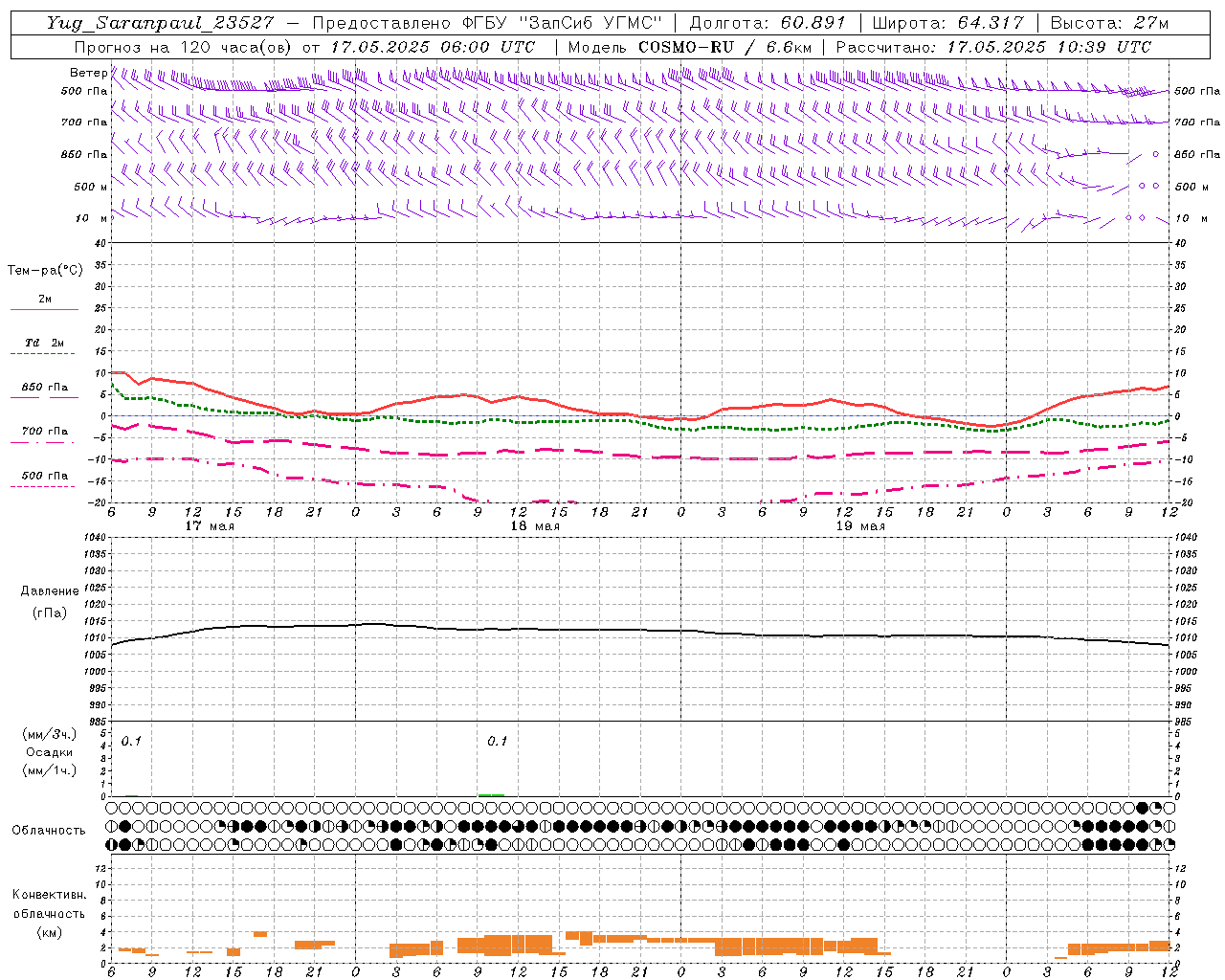This screenshot has height=980, width=1225.
Task: Click the '(гПа)' unit under Давление
Action: [x=48, y=612]
